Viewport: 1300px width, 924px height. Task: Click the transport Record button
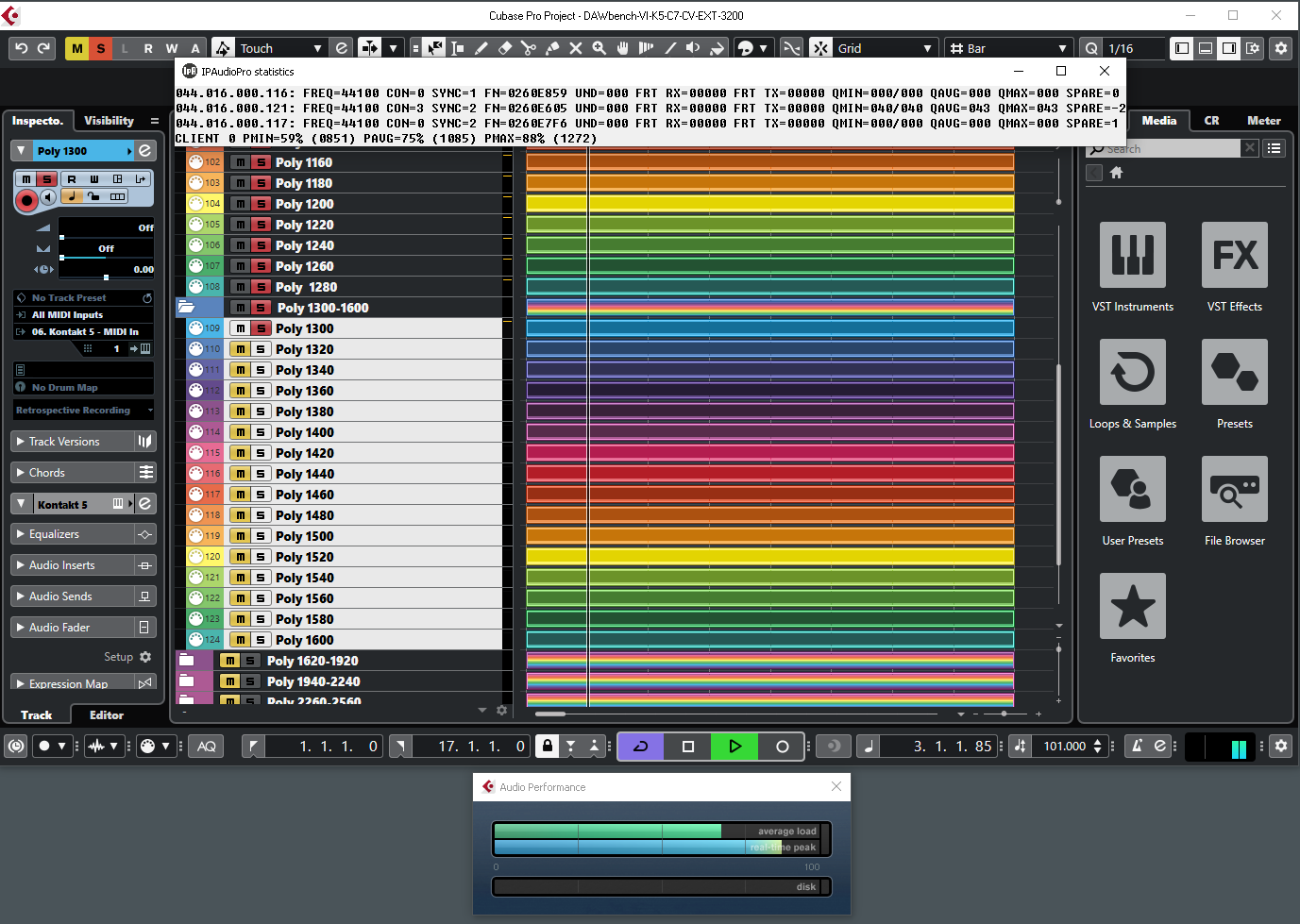point(783,747)
